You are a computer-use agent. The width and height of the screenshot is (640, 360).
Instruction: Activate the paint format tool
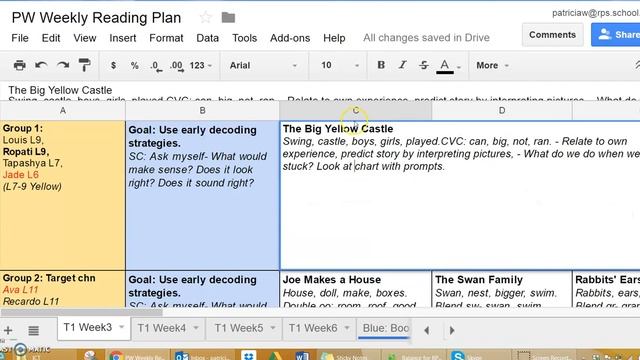(x=84, y=65)
